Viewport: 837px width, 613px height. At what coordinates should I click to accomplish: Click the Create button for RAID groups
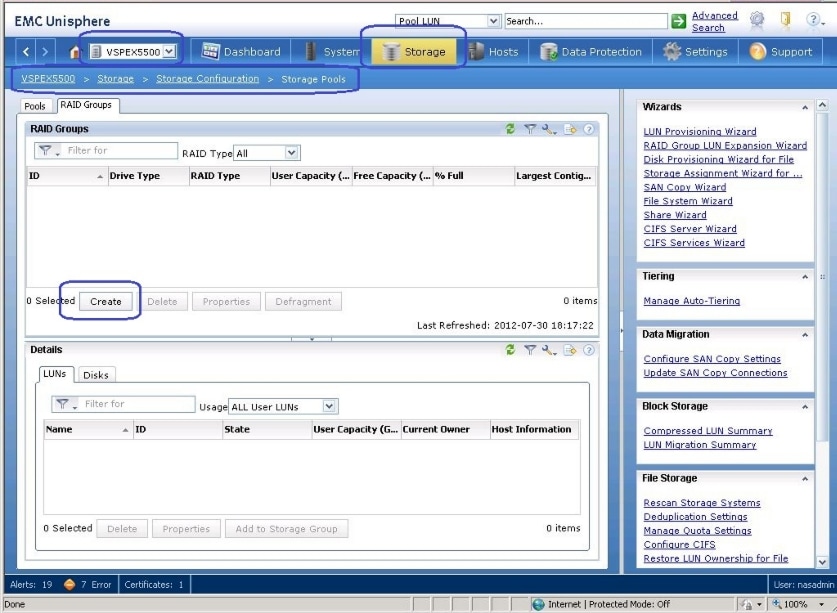tap(105, 301)
